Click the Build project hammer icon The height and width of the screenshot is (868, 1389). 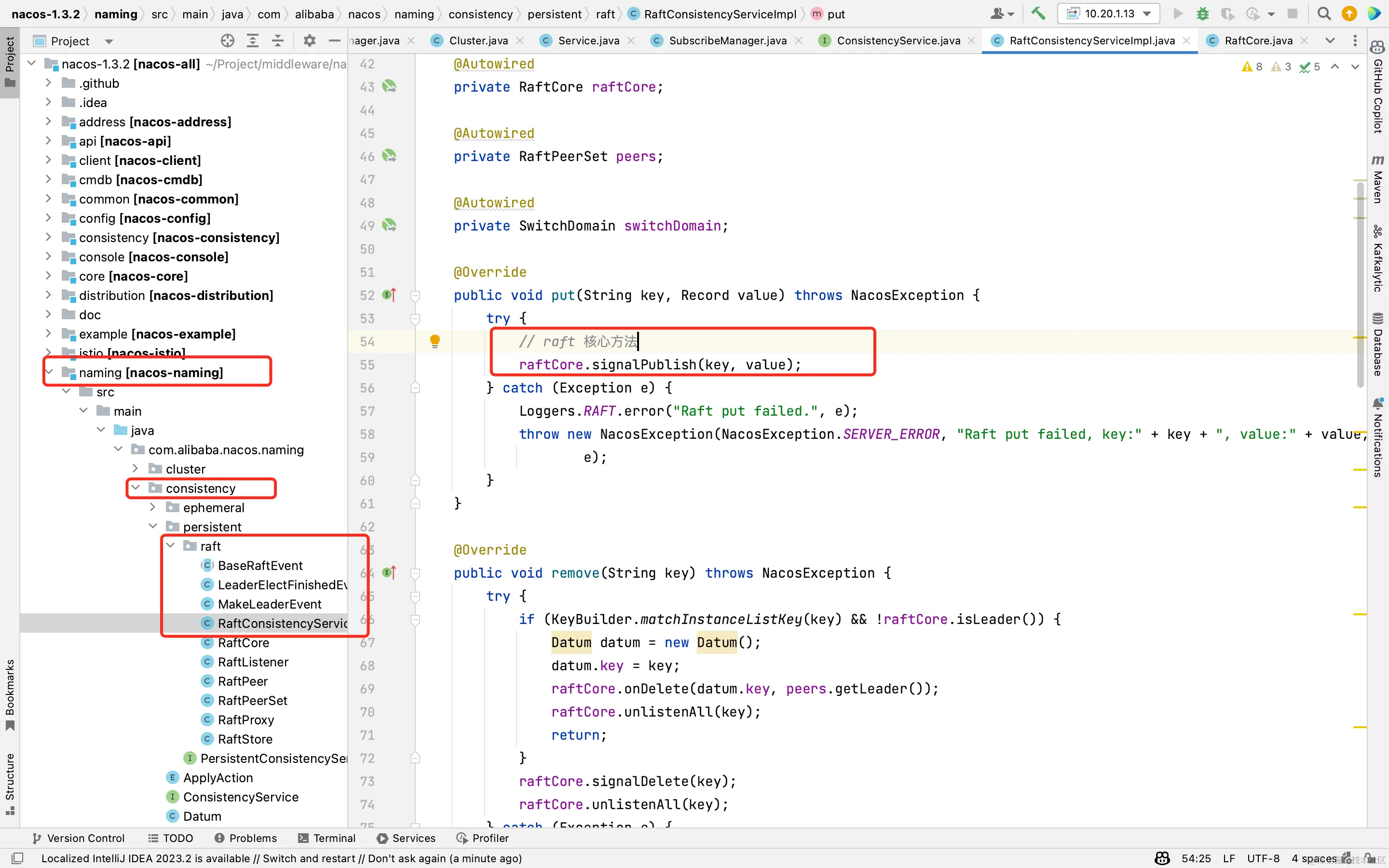[x=1038, y=14]
